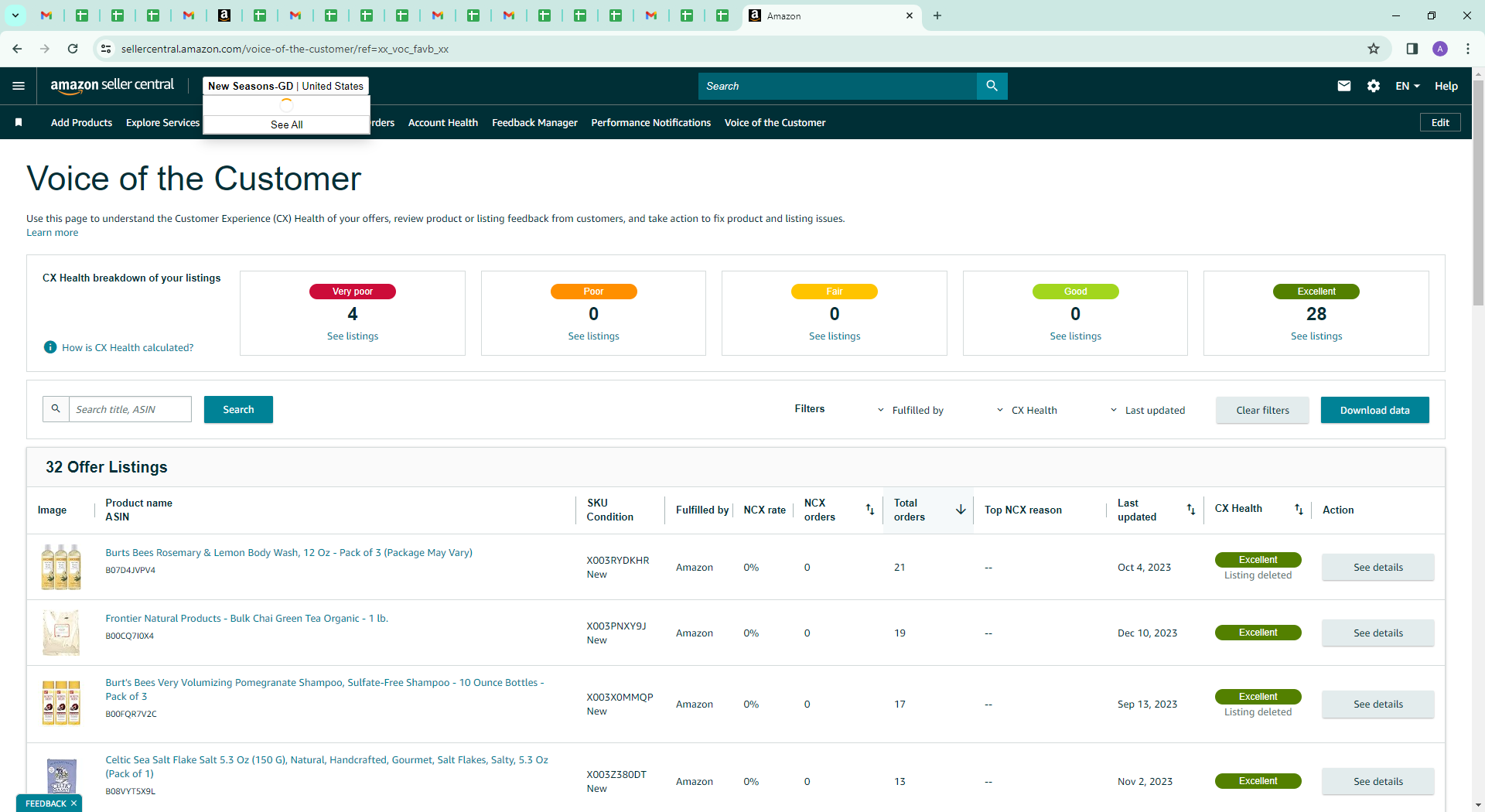This screenshot has height=812, width=1485.
Task: Click the ASIN text B07D4JVPV4
Action: click(130, 570)
